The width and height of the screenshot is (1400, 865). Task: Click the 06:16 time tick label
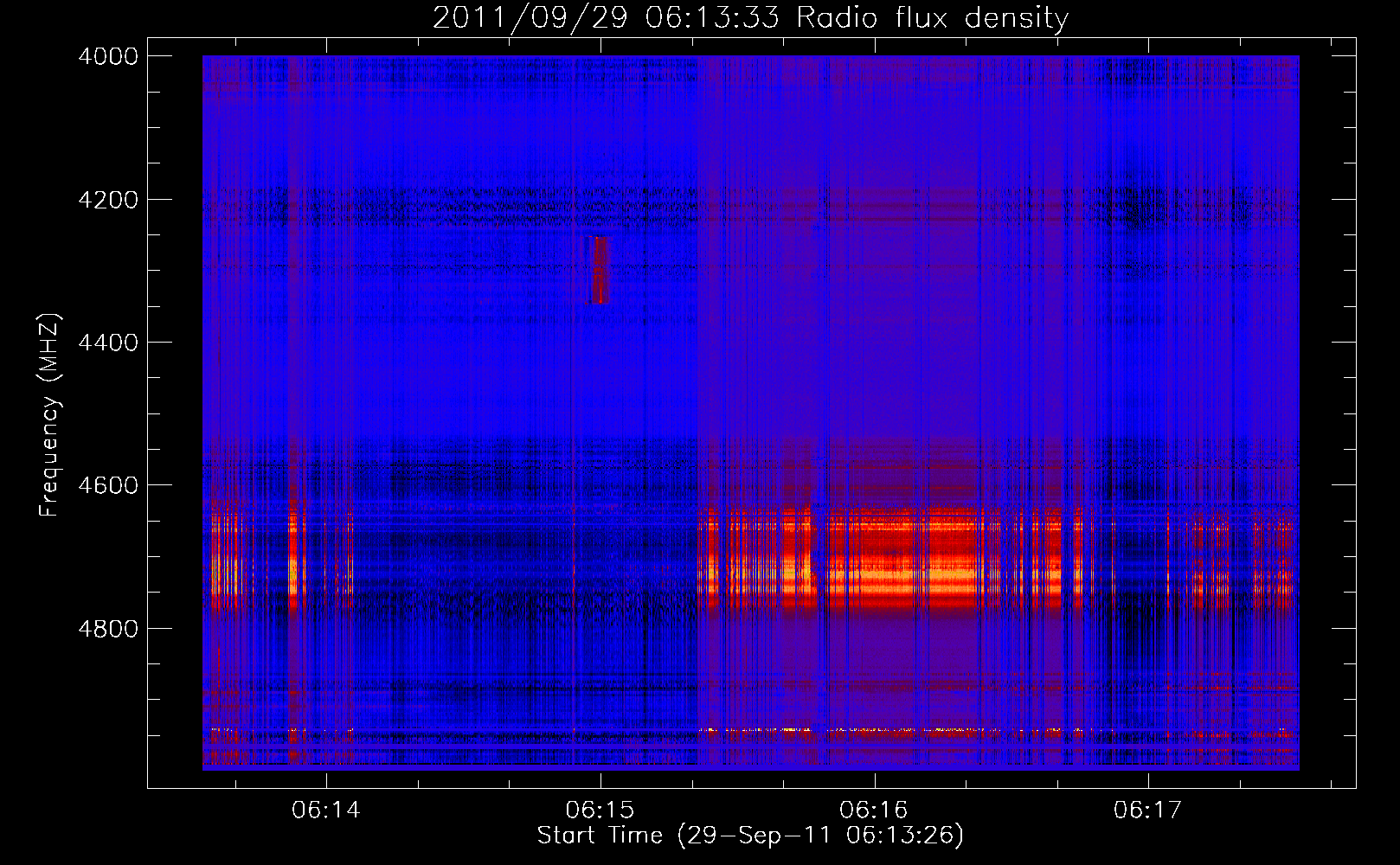tap(874, 811)
